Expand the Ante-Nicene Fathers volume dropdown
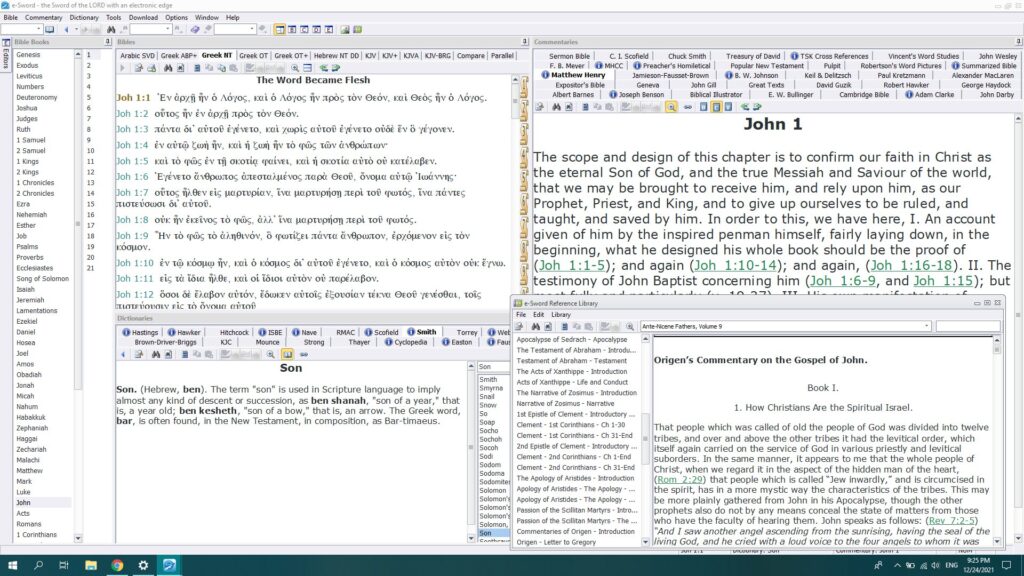This screenshot has height=576, width=1024. point(926,326)
